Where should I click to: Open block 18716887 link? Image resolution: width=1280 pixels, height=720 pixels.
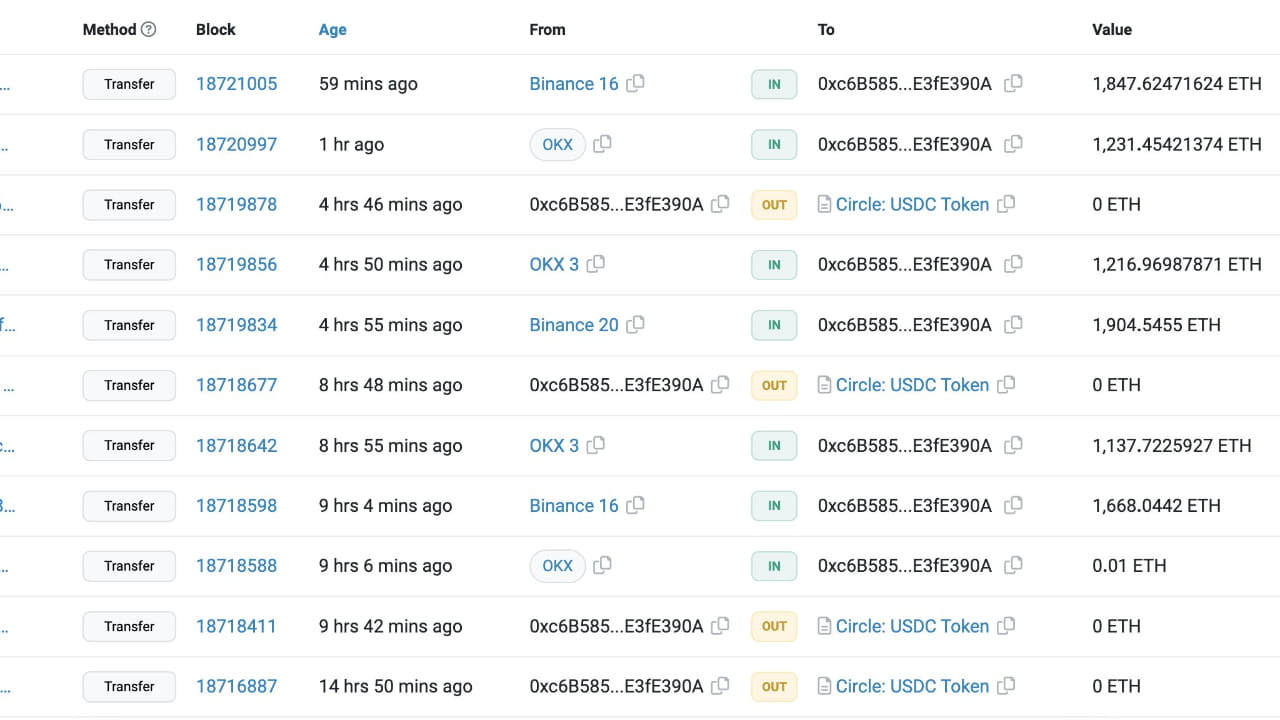tap(236, 686)
